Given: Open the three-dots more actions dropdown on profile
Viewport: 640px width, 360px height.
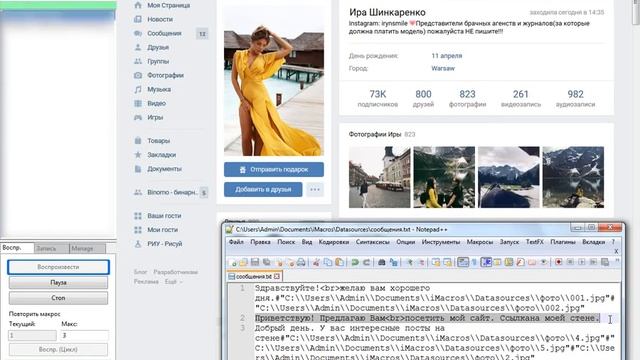Looking at the screenshot, I should coord(315,189).
